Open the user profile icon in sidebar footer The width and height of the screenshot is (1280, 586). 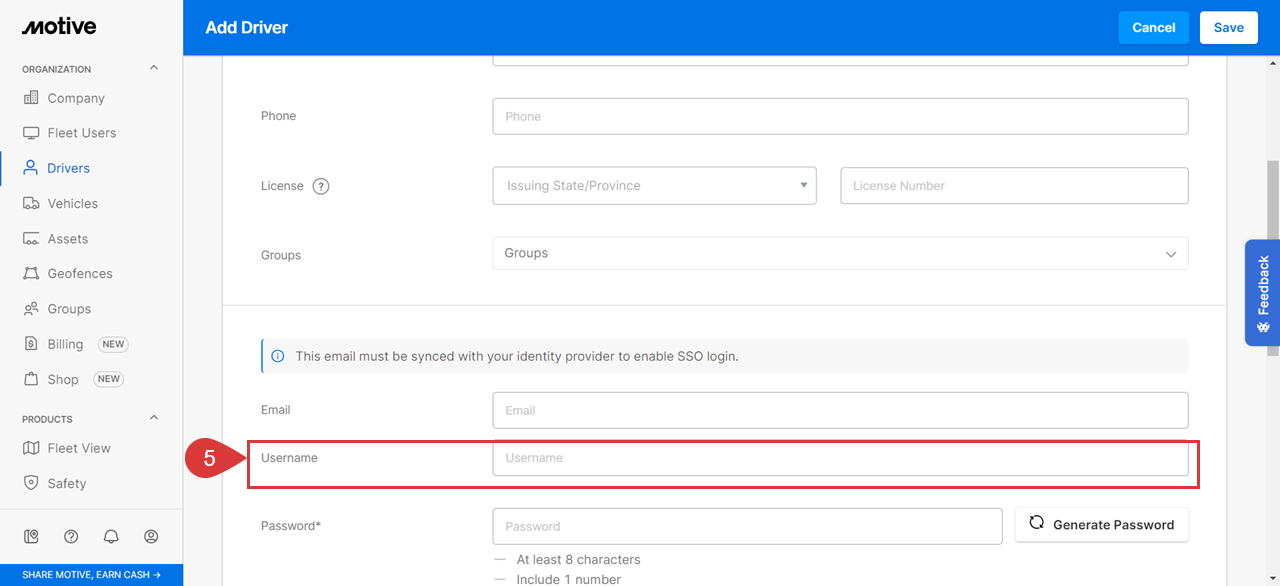click(151, 536)
